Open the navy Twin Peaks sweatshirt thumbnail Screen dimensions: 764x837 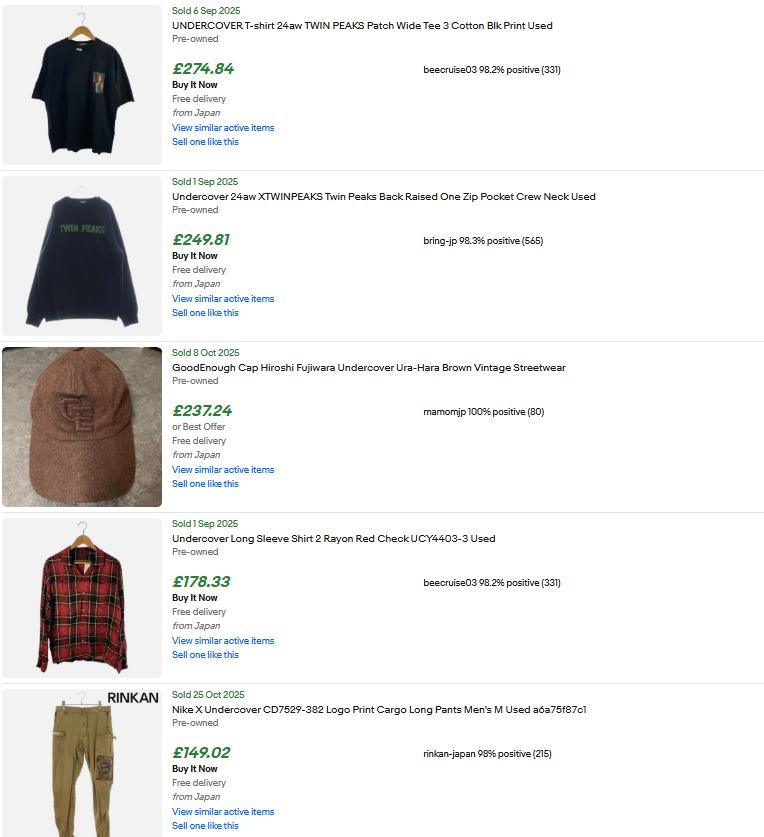point(82,256)
